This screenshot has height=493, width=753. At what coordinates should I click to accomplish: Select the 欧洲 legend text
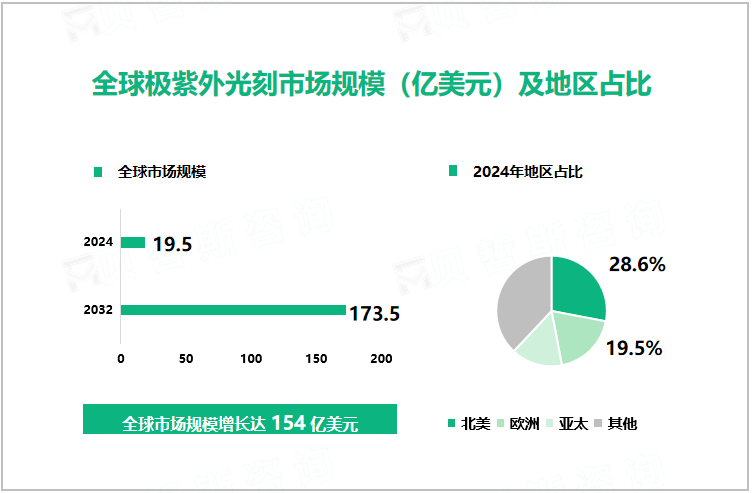coord(524,424)
